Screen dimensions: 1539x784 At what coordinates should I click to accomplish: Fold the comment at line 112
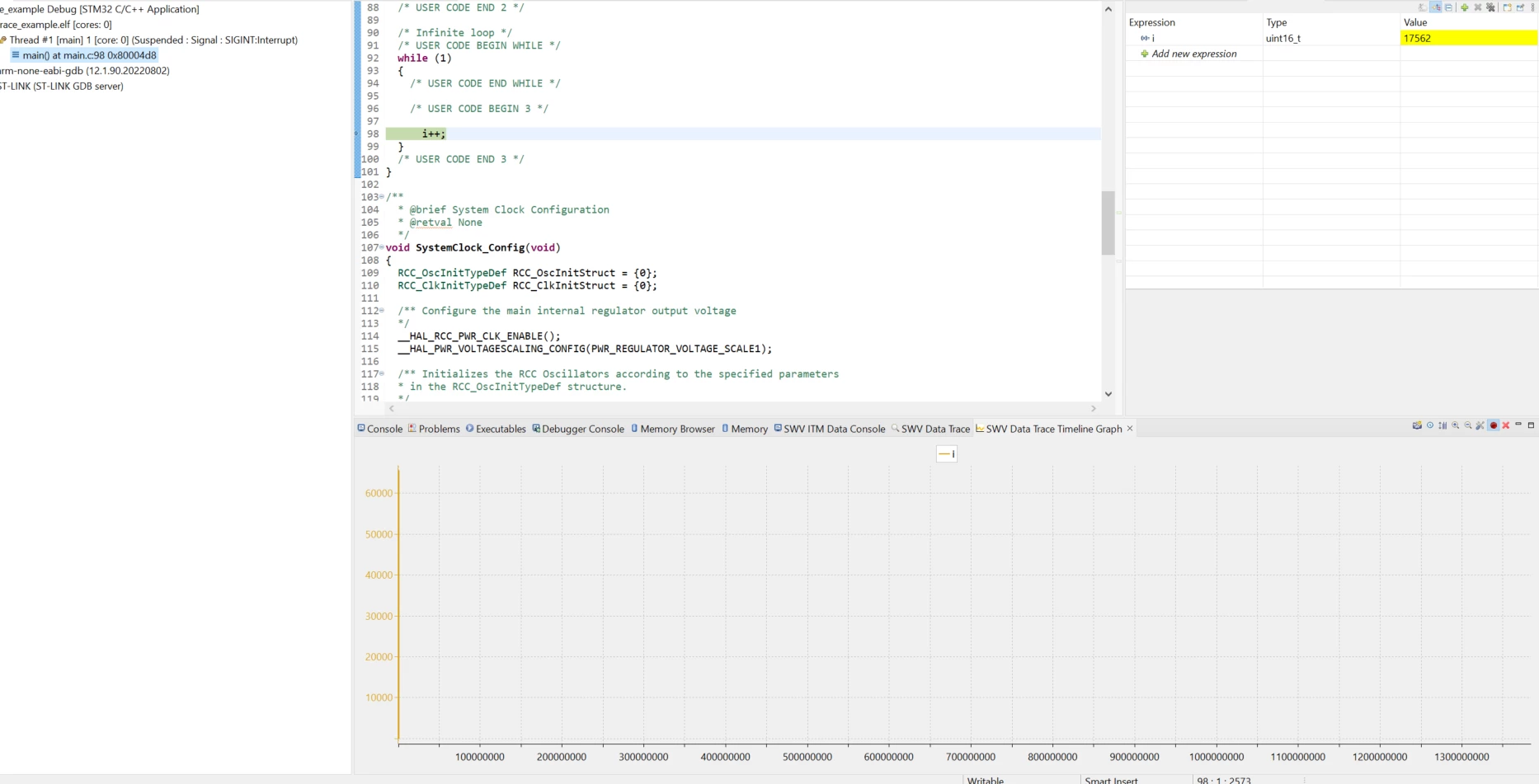(382, 311)
